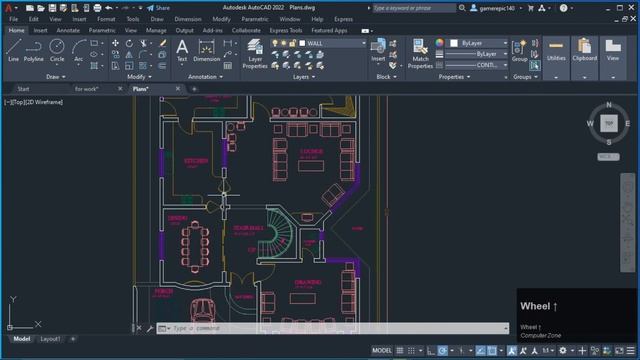The image size is (640, 360).
Task: Open the ByLayer object color dropdown
Action: click(505, 43)
